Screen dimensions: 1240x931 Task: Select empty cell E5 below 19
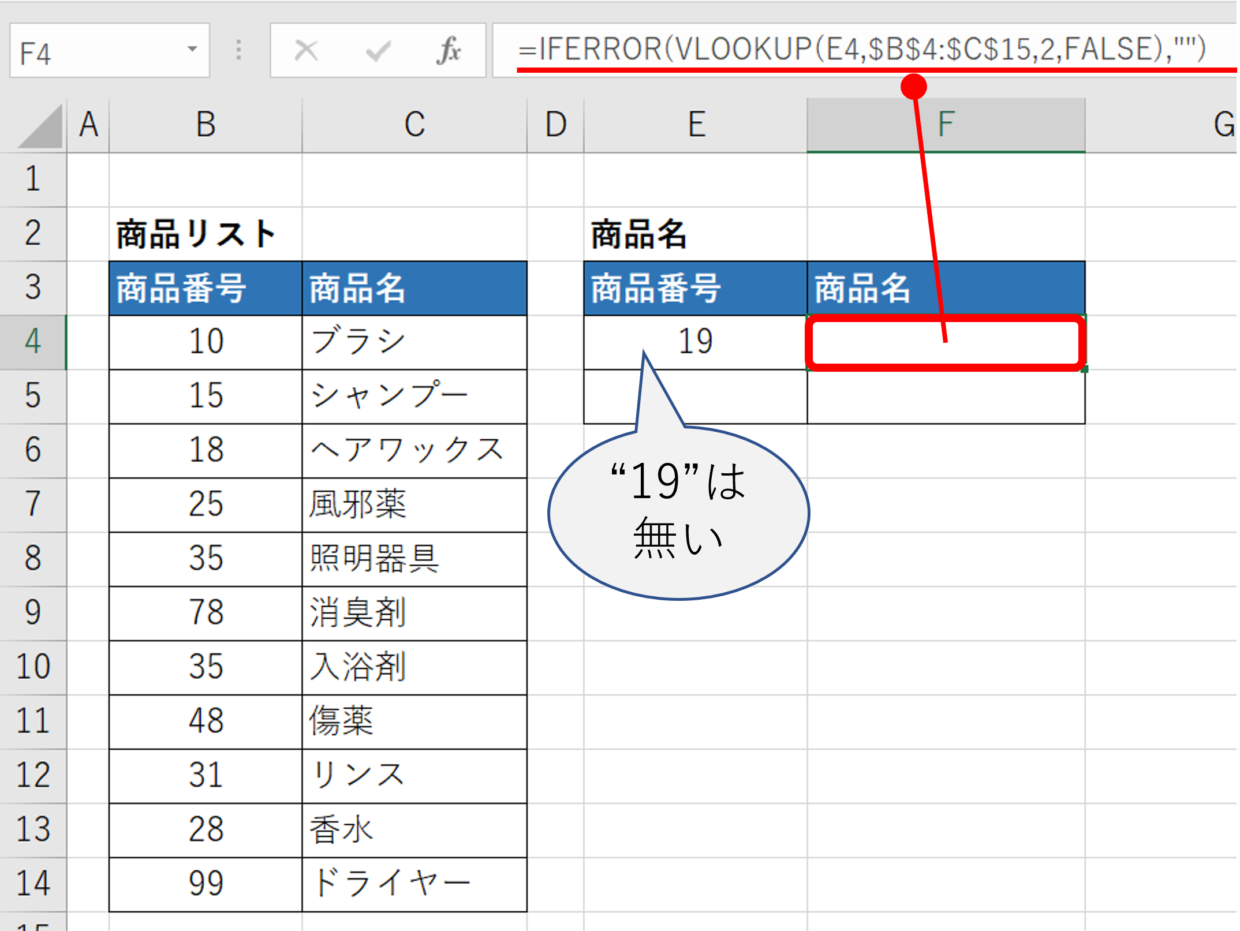pyautogui.click(x=696, y=396)
